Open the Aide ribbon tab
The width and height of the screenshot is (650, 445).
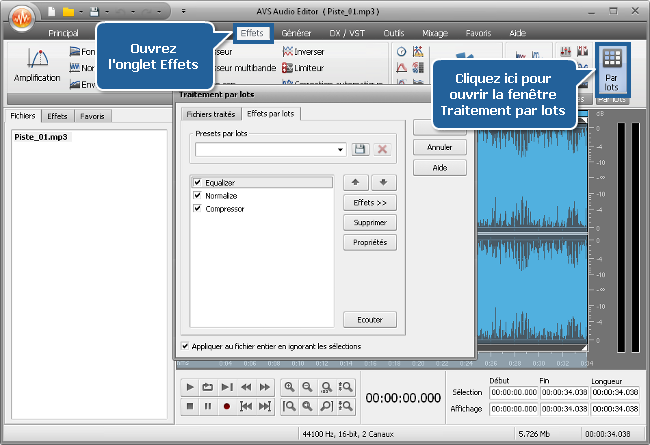click(x=517, y=33)
